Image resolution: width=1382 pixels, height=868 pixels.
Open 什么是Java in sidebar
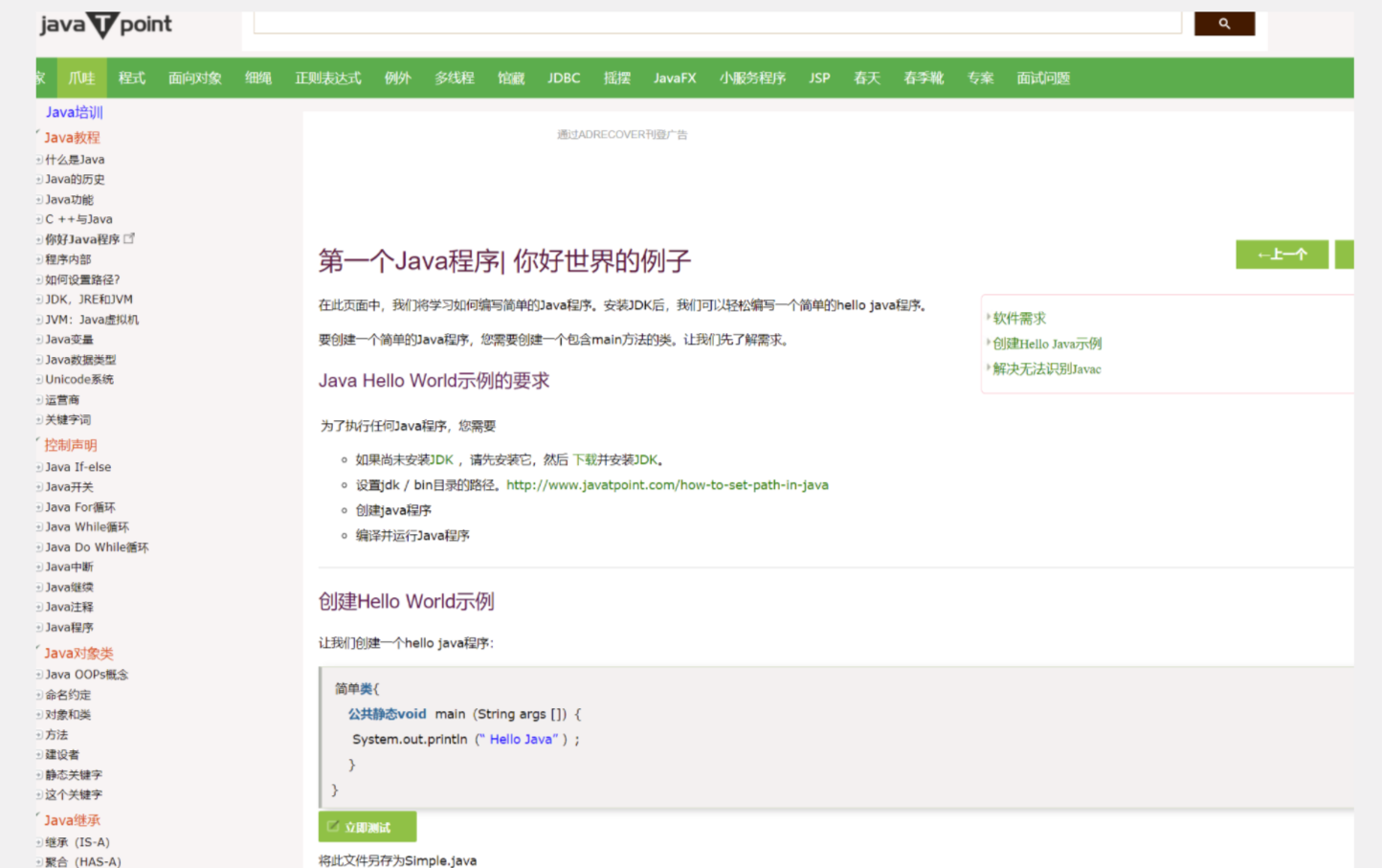75,160
